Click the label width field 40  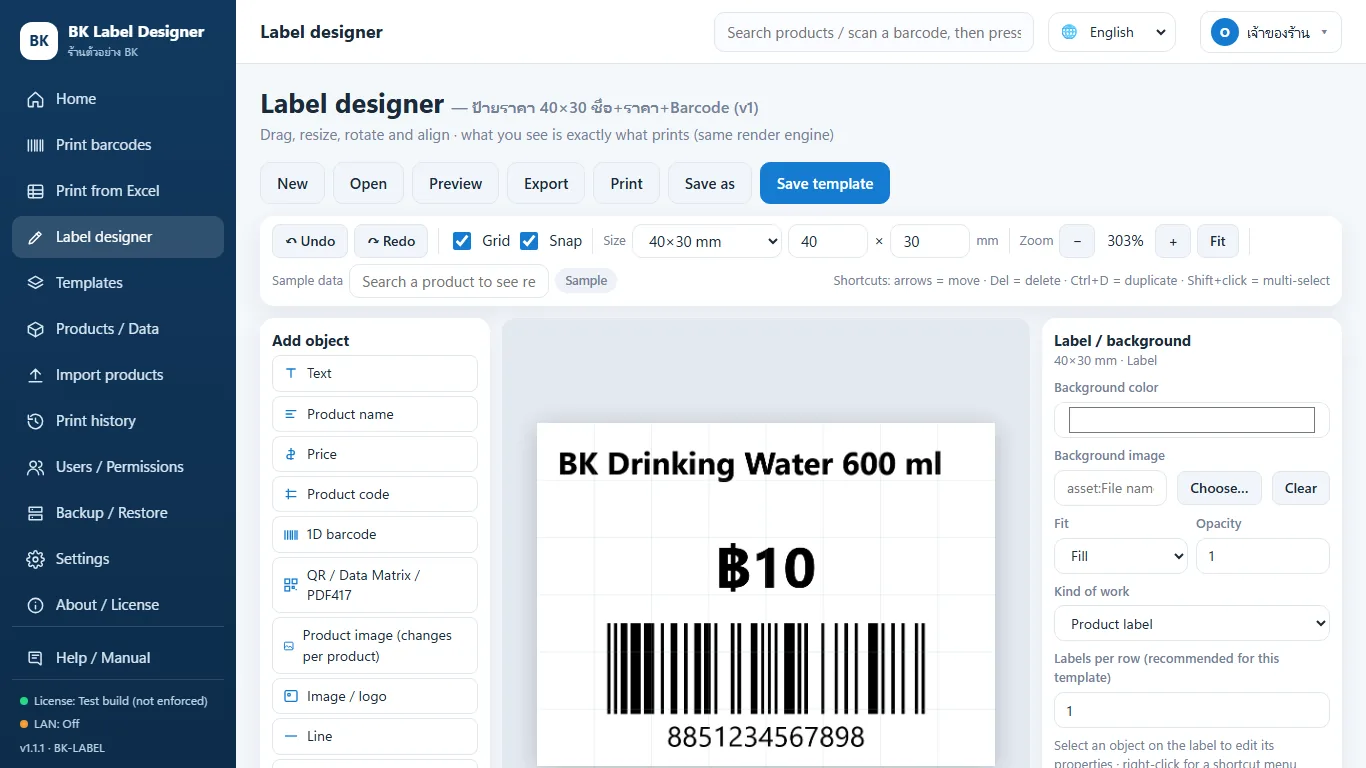(x=828, y=241)
